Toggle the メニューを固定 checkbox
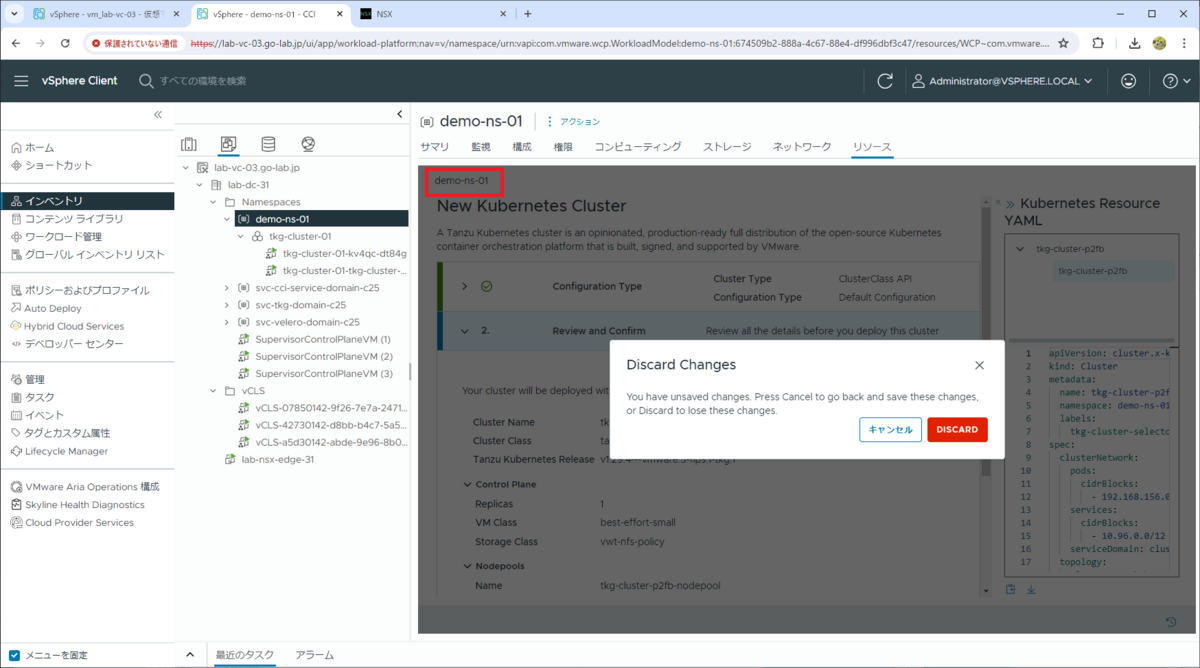 click(12, 655)
